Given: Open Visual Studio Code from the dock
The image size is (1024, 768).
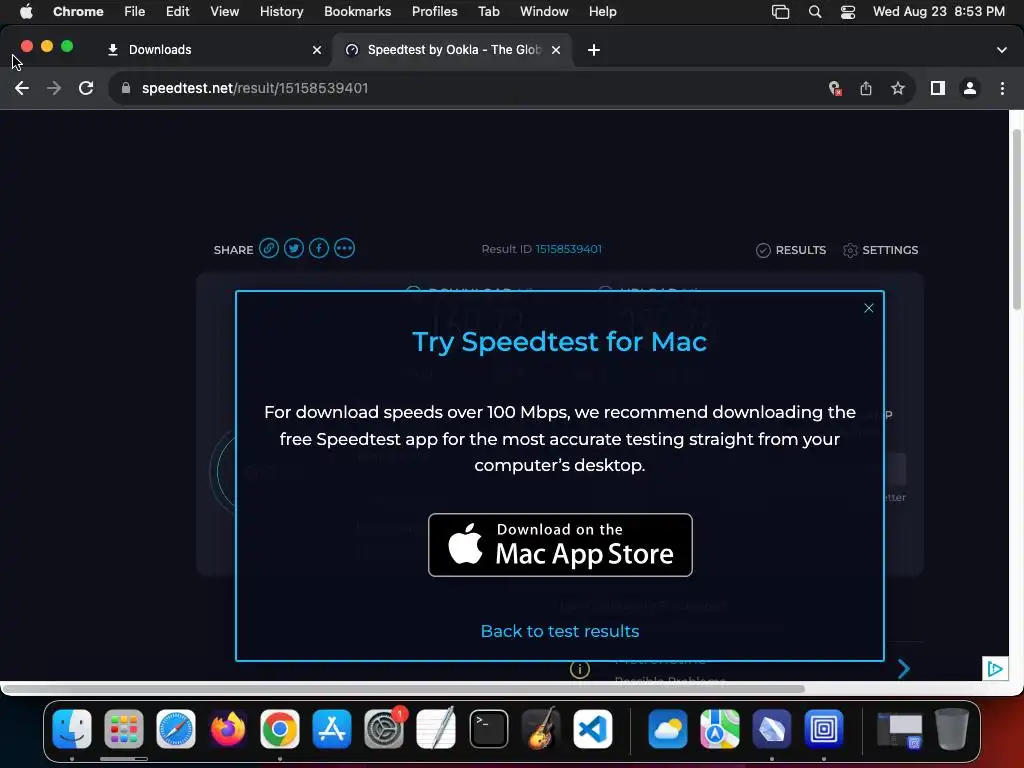Looking at the screenshot, I should tap(593, 729).
